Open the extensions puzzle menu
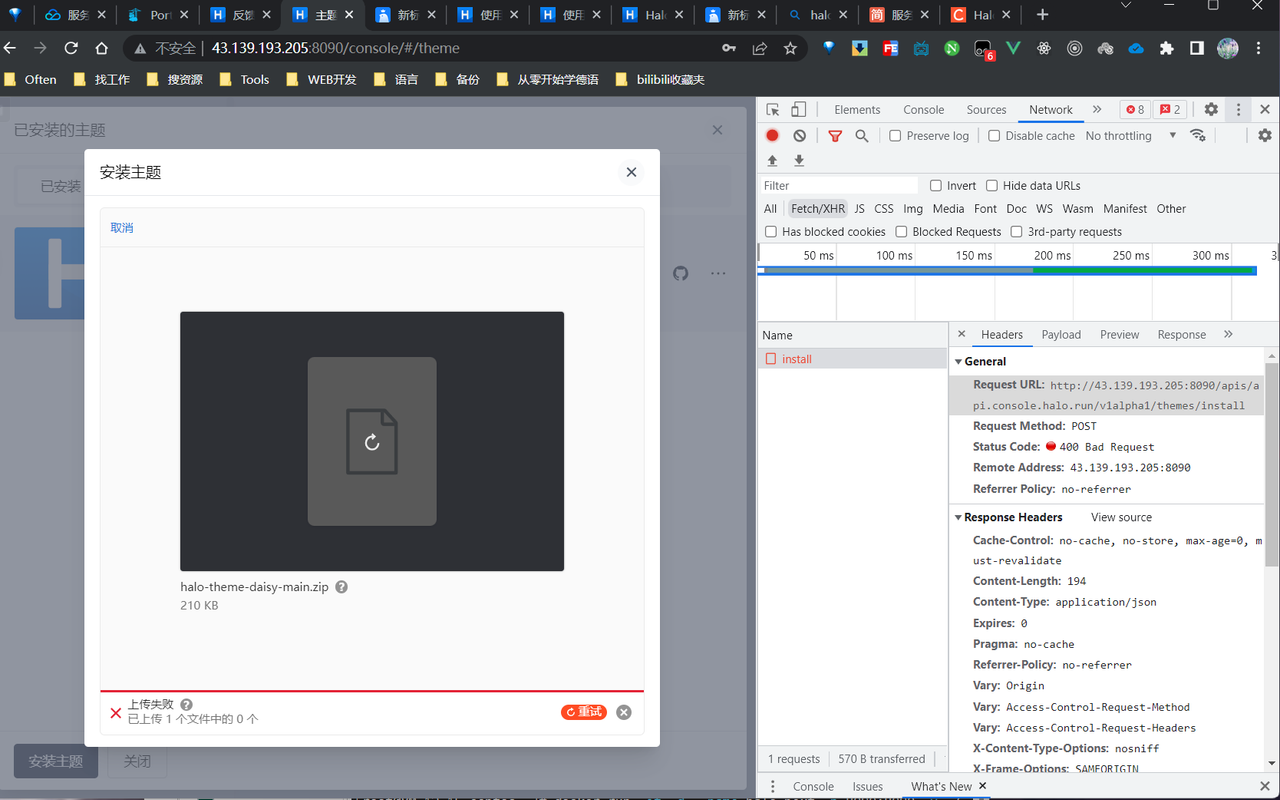1280x800 pixels. click(x=1166, y=48)
